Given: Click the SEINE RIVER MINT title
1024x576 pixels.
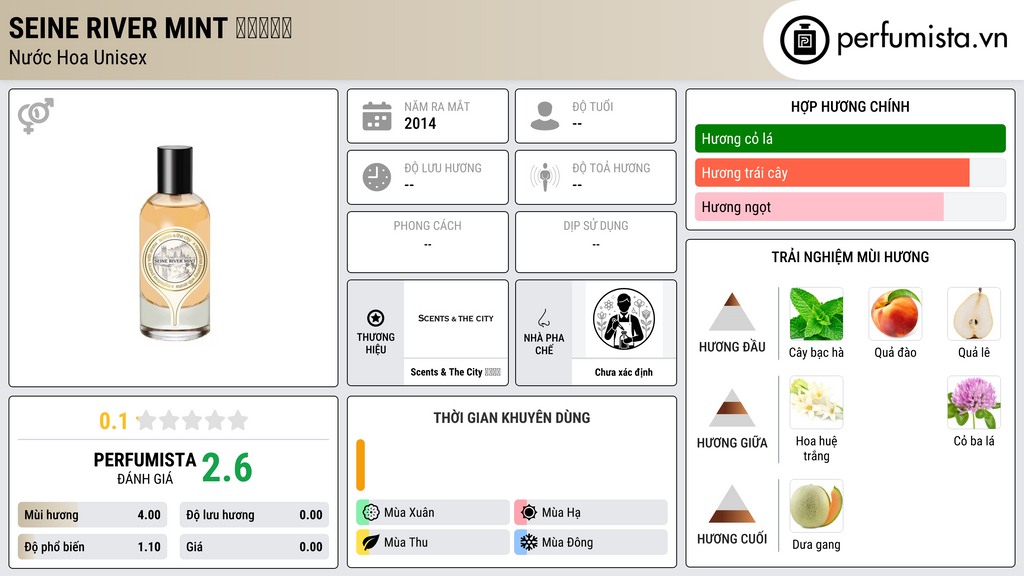Looking at the screenshot, I should click(x=118, y=28).
